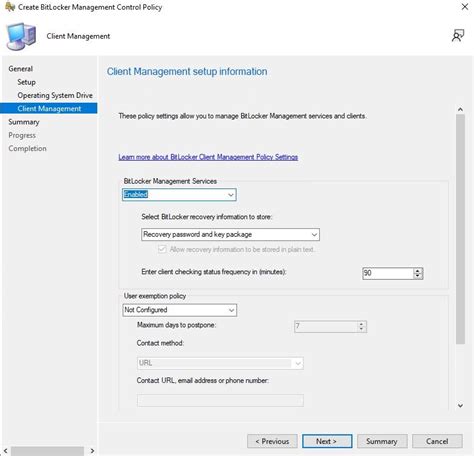Screen dimensions: 474x456
Task: Open the User exemption policy dropdown
Action: pyautogui.click(x=180, y=310)
